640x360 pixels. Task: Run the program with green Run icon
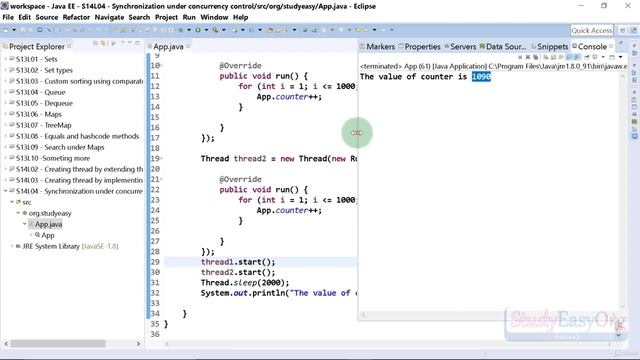[198, 30]
